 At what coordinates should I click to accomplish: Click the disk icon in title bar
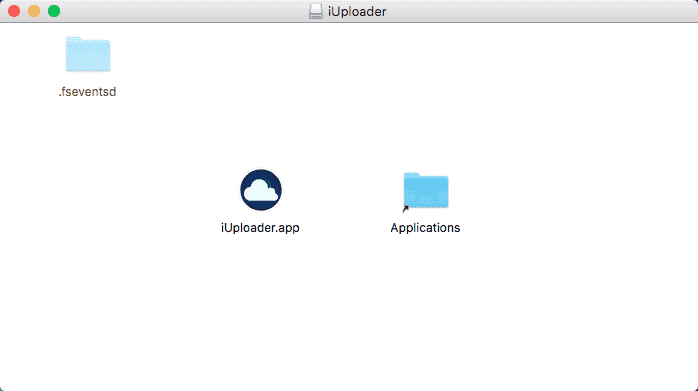click(x=316, y=11)
